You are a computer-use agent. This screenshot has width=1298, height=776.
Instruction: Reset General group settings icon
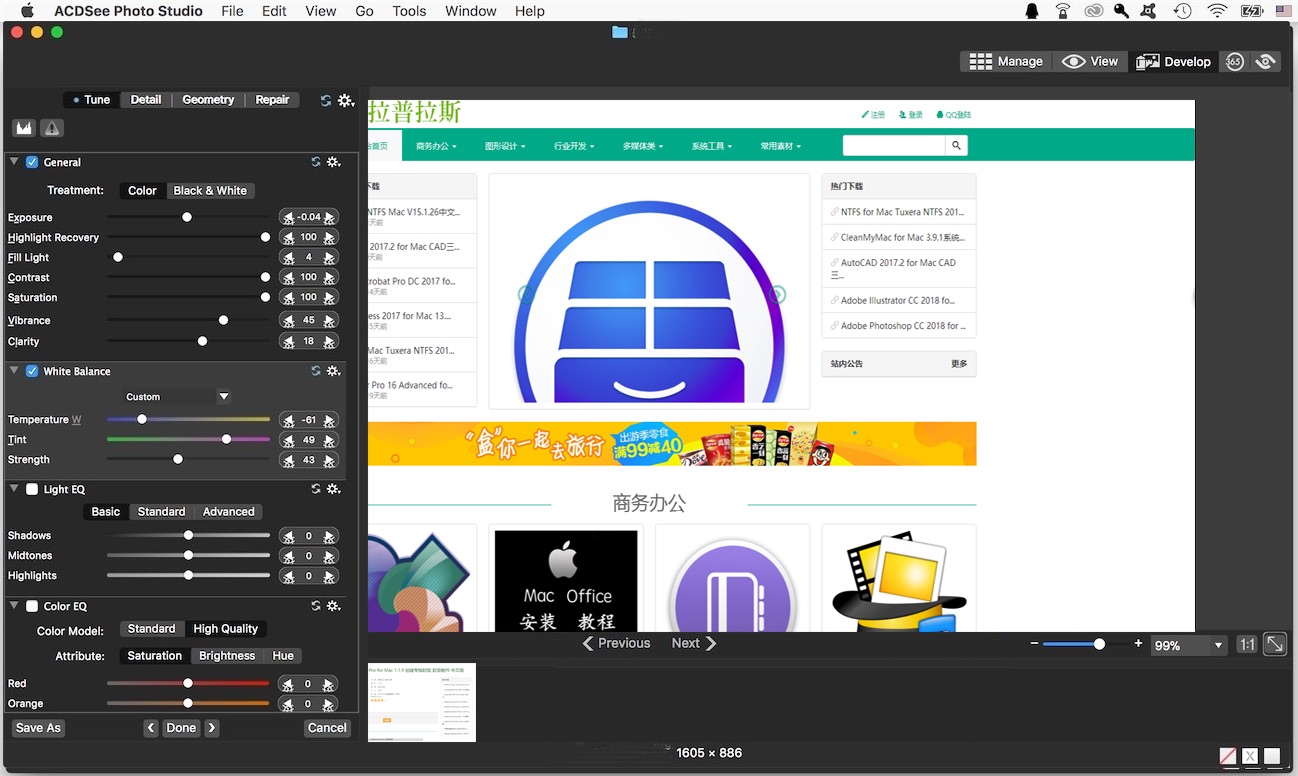coord(316,162)
